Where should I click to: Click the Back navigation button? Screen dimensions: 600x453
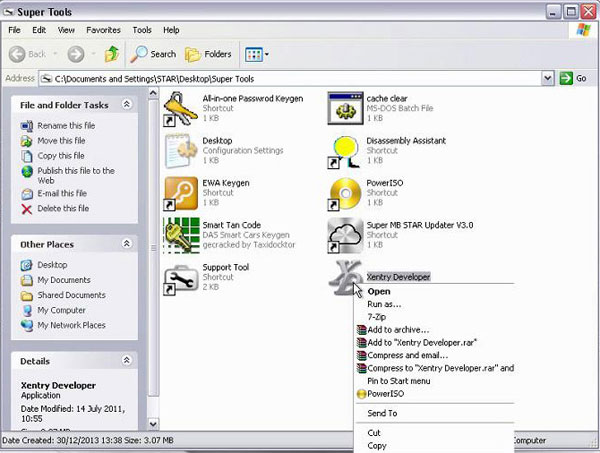tap(27, 54)
